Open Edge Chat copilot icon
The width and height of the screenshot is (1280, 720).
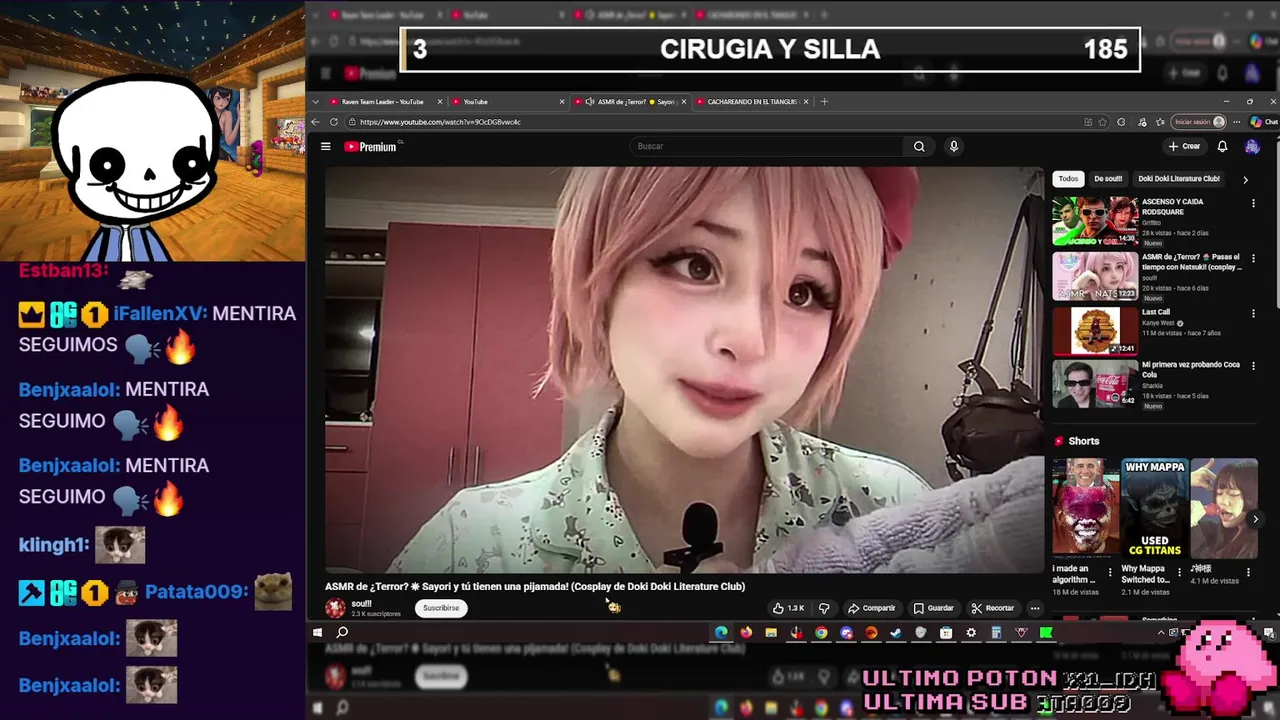click(1264, 122)
